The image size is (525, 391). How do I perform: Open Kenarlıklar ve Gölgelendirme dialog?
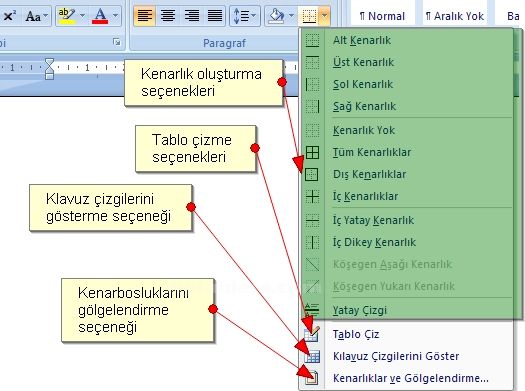click(407, 378)
